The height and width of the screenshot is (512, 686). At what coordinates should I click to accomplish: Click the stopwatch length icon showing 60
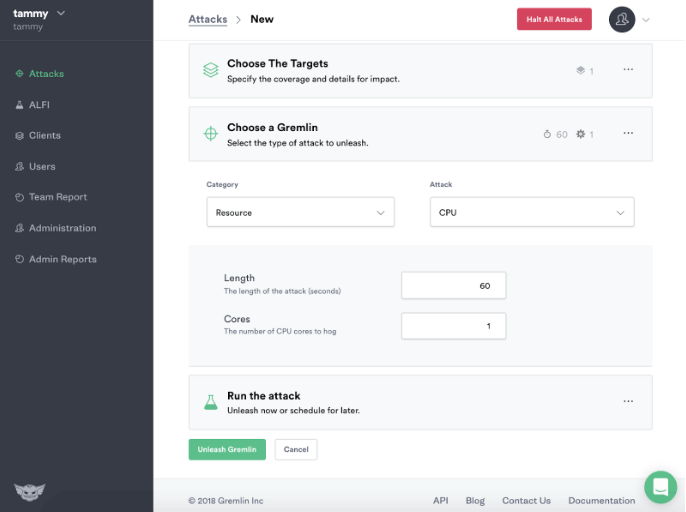(x=547, y=134)
